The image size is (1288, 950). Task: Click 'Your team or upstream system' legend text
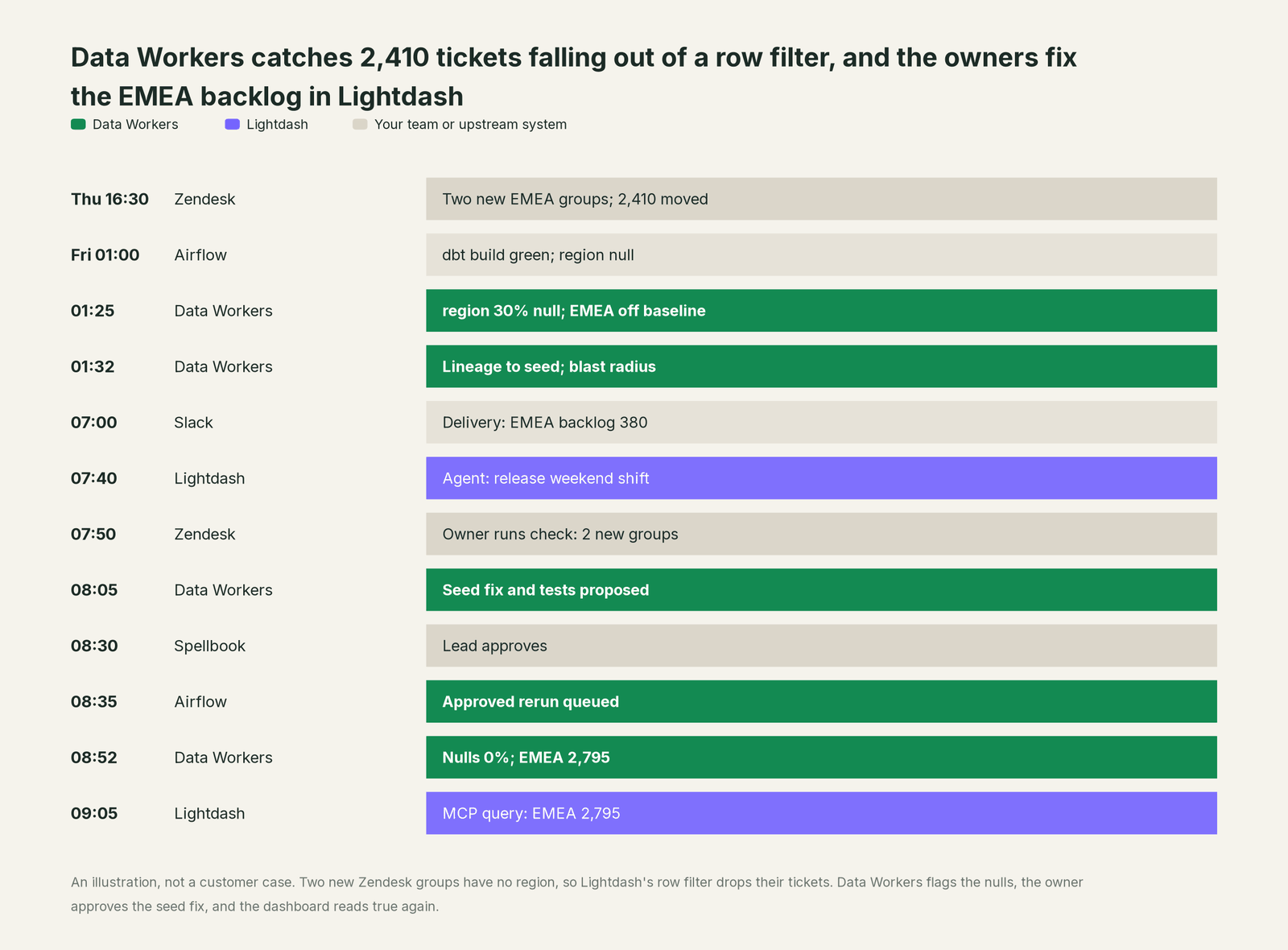pos(470,124)
